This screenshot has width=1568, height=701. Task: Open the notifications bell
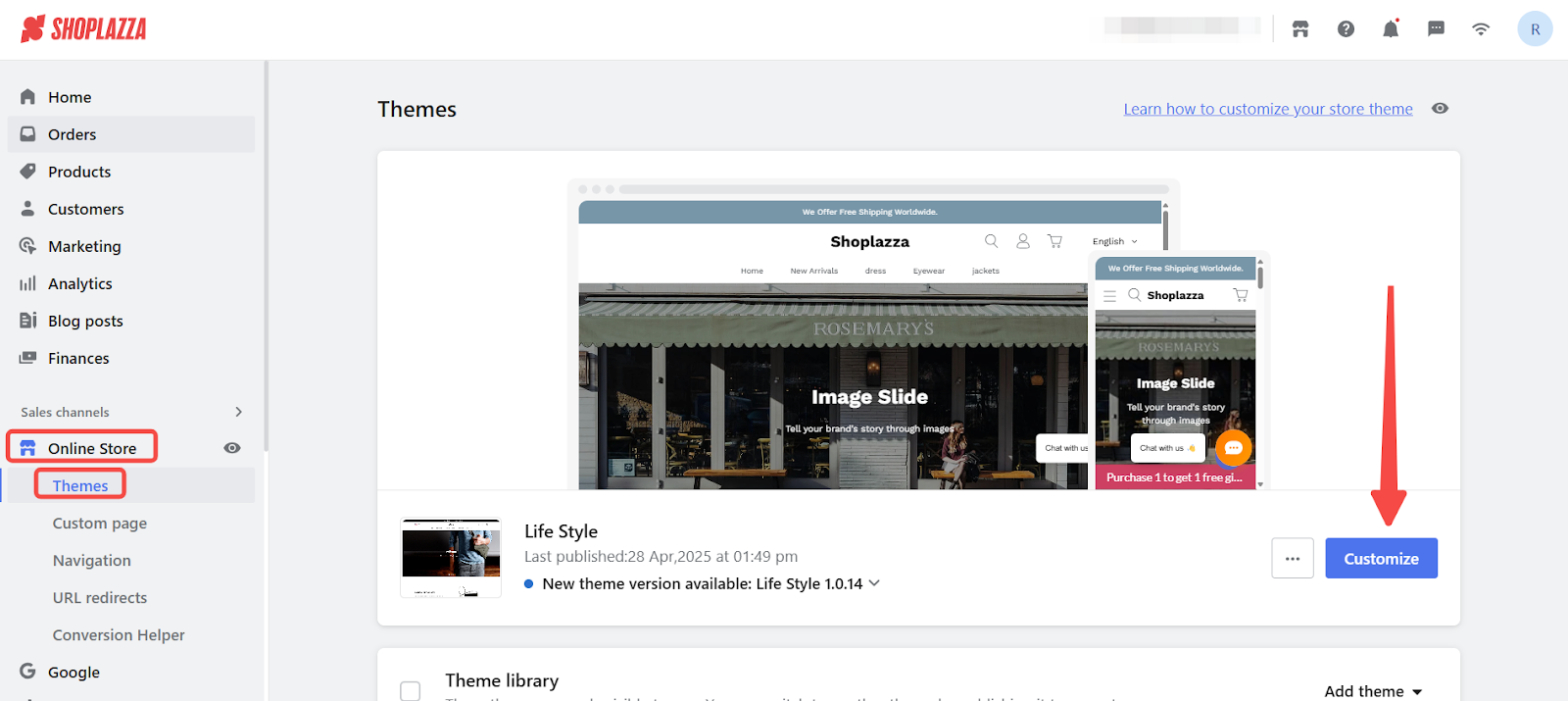pos(1391,29)
